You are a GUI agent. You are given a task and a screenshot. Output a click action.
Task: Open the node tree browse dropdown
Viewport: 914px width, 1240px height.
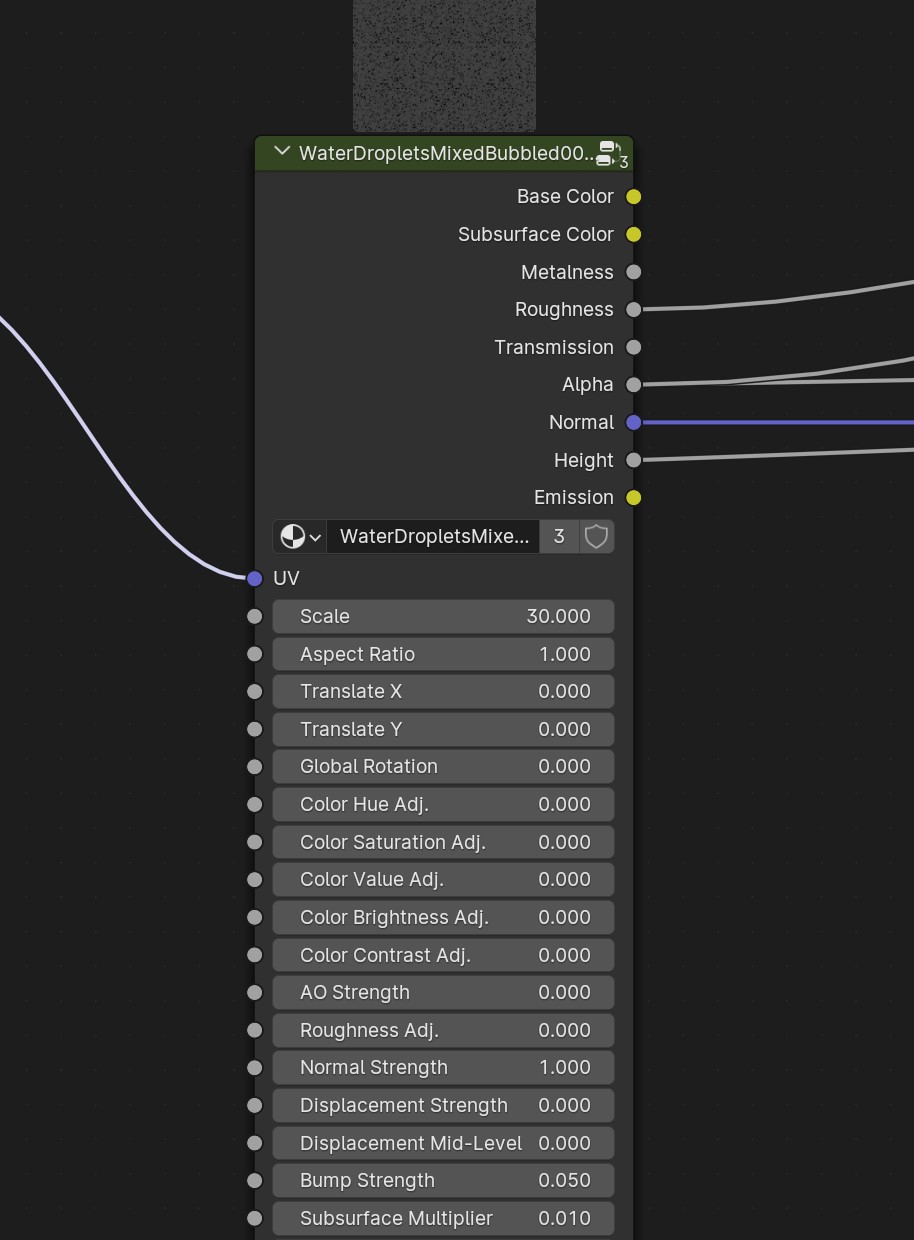point(300,537)
